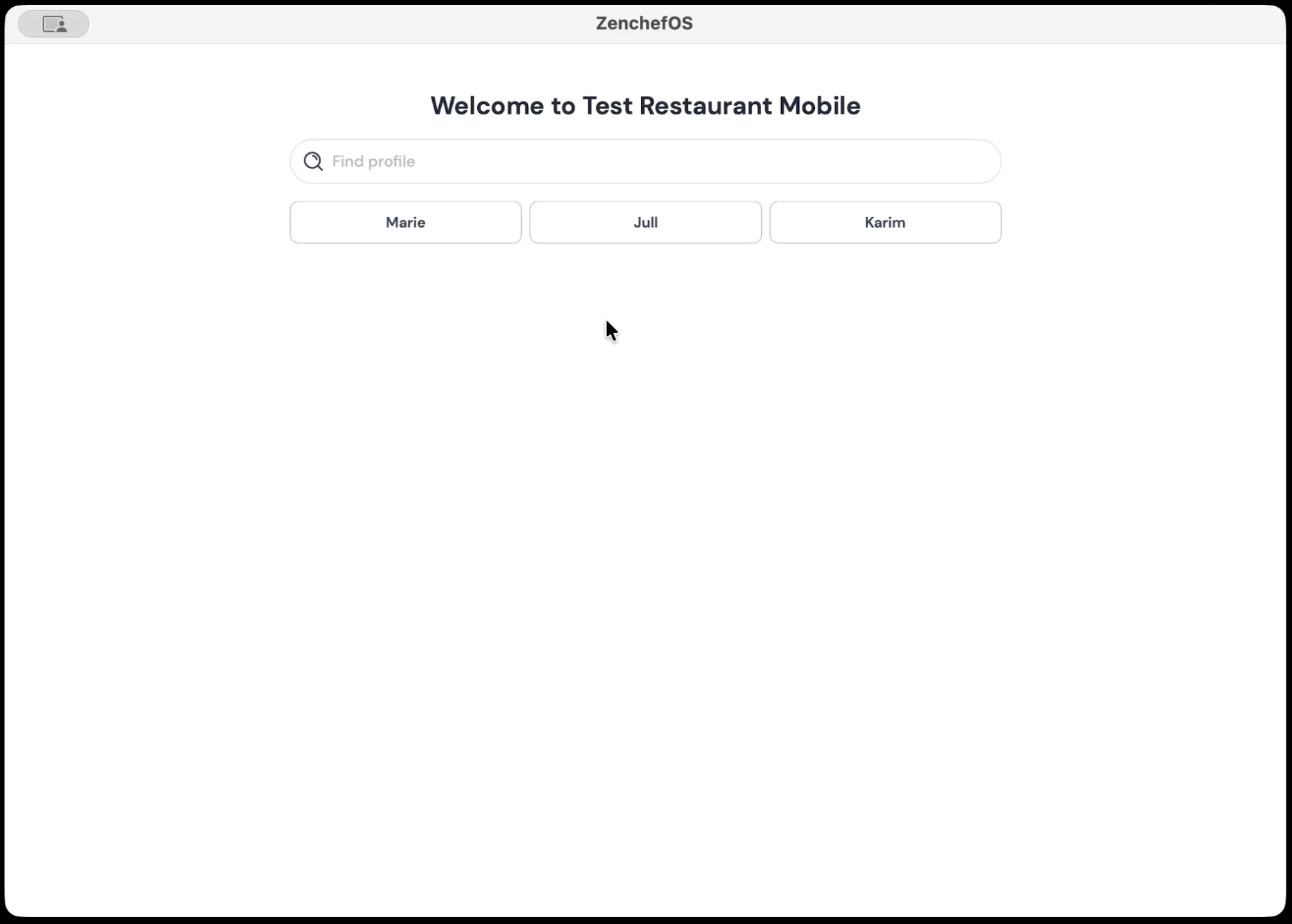Pick the Karim profile
The image size is (1292, 924).
coord(885,222)
